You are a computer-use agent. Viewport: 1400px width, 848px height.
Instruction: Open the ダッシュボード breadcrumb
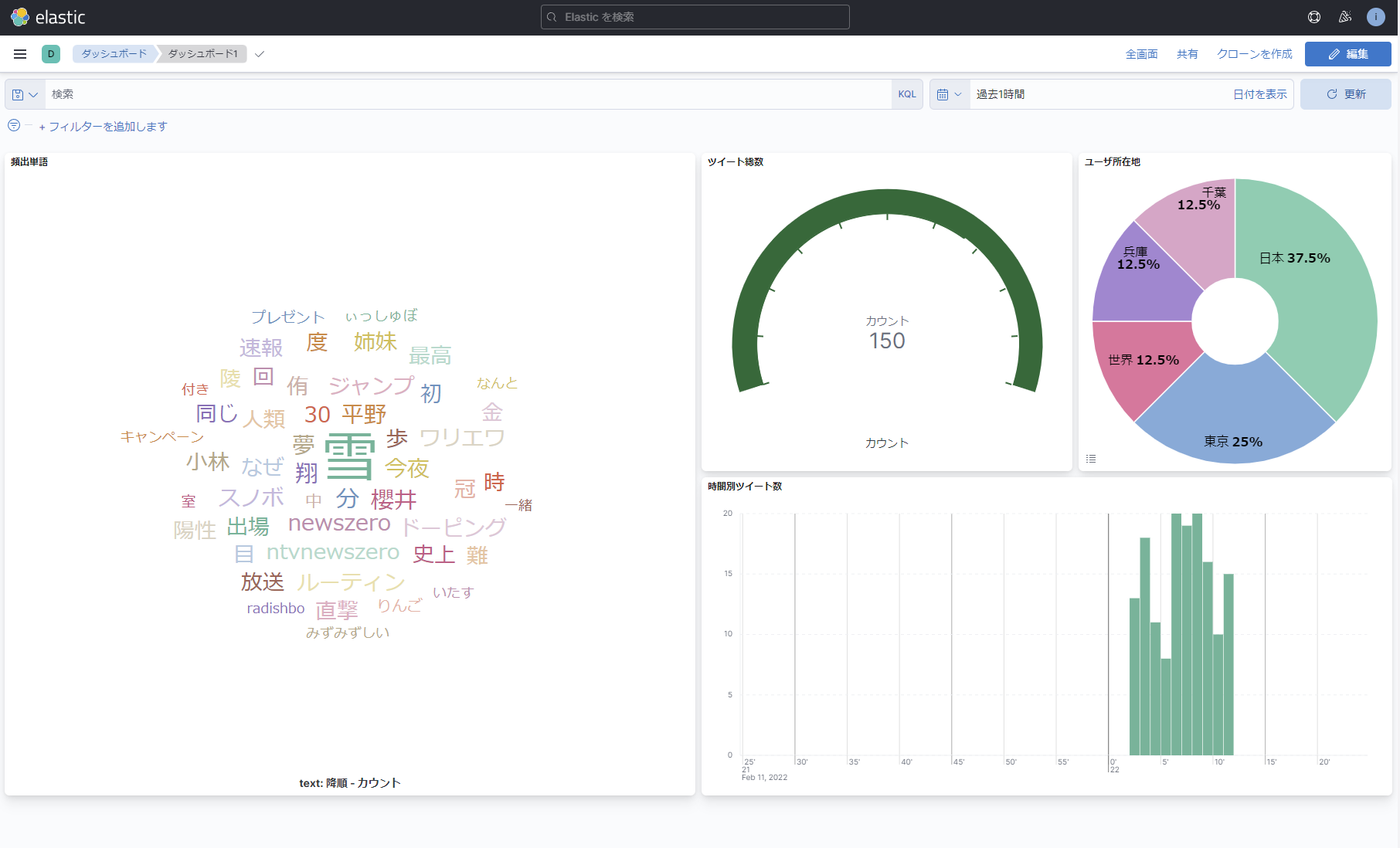pyautogui.click(x=114, y=54)
